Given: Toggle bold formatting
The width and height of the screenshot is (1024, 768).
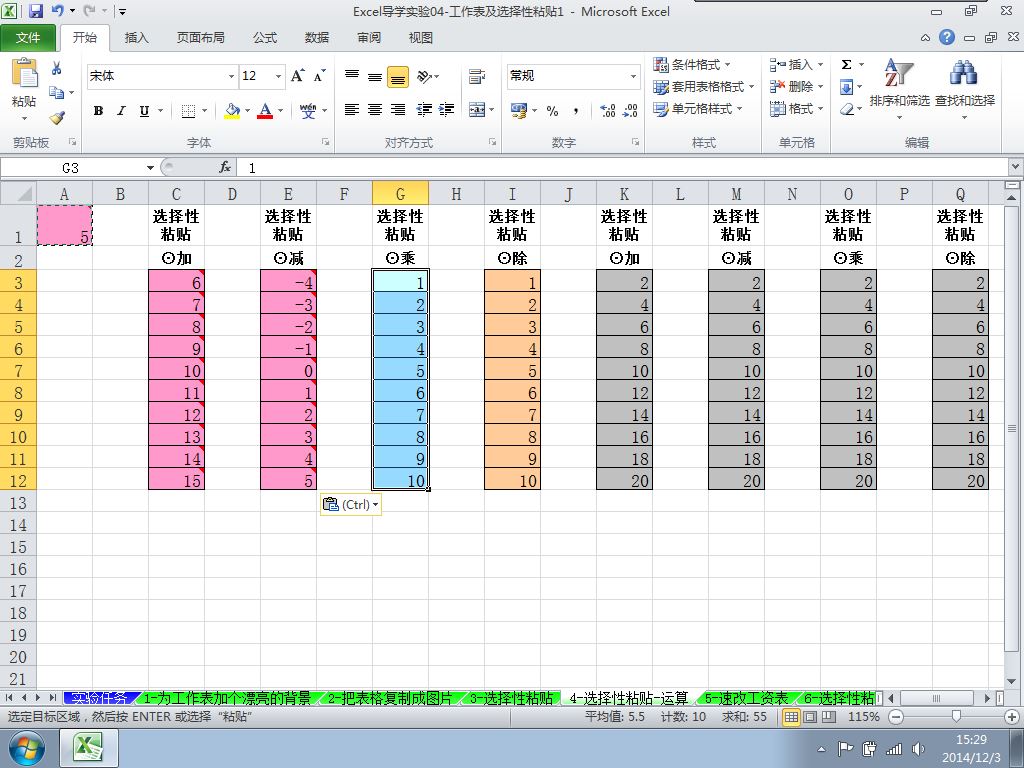Looking at the screenshot, I should (98, 110).
